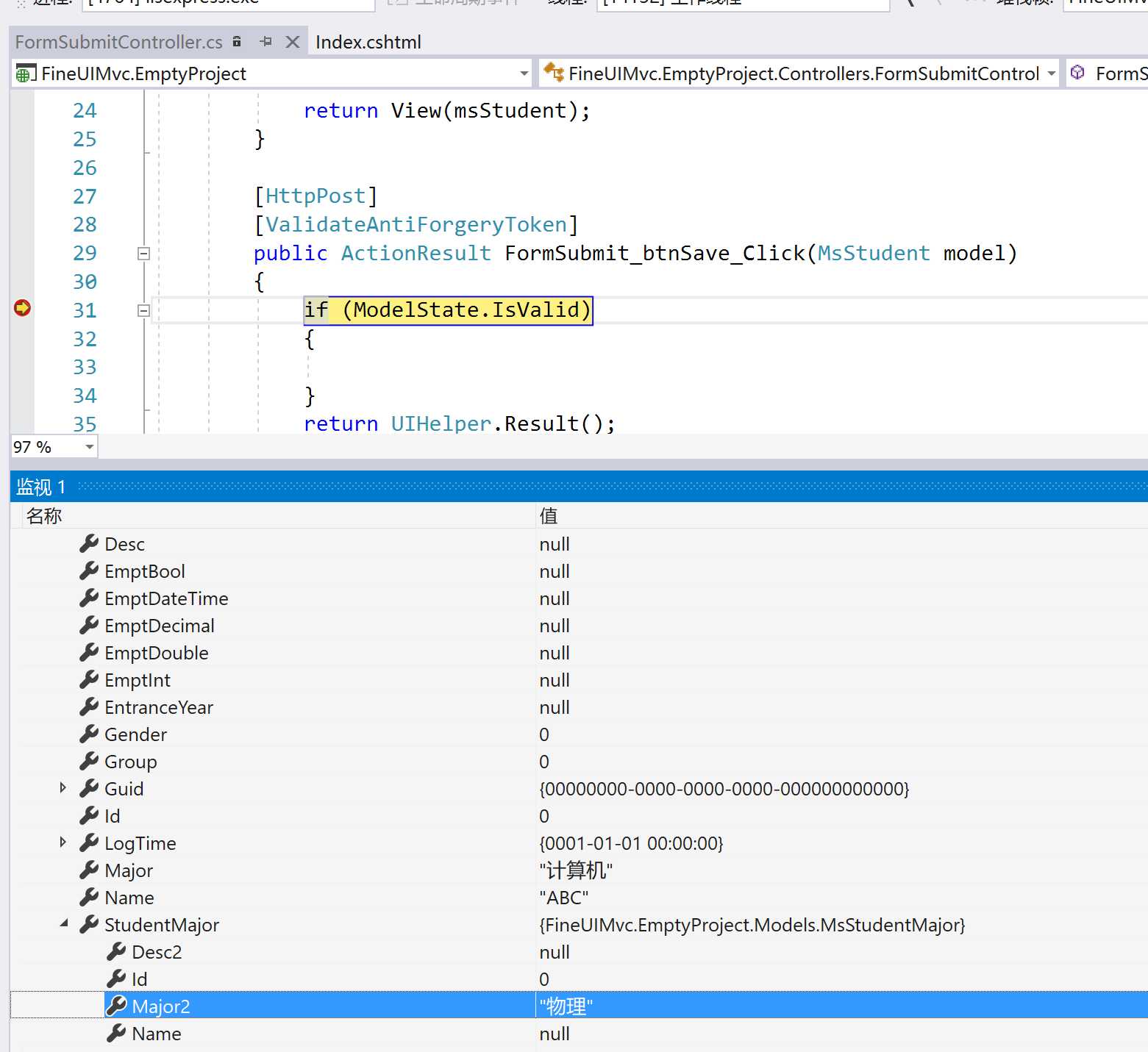1148x1052 pixels.
Task: Click the 监视 1 panel title
Action: click(x=41, y=487)
